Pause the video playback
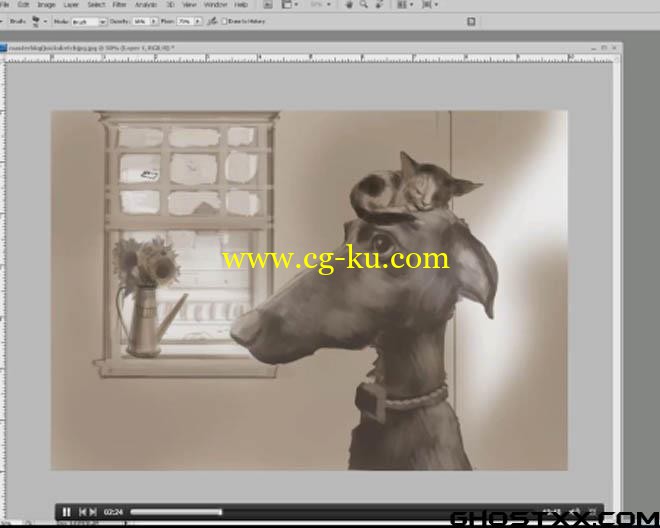Viewport: 660px width, 528px height. (x=67, y=512)
